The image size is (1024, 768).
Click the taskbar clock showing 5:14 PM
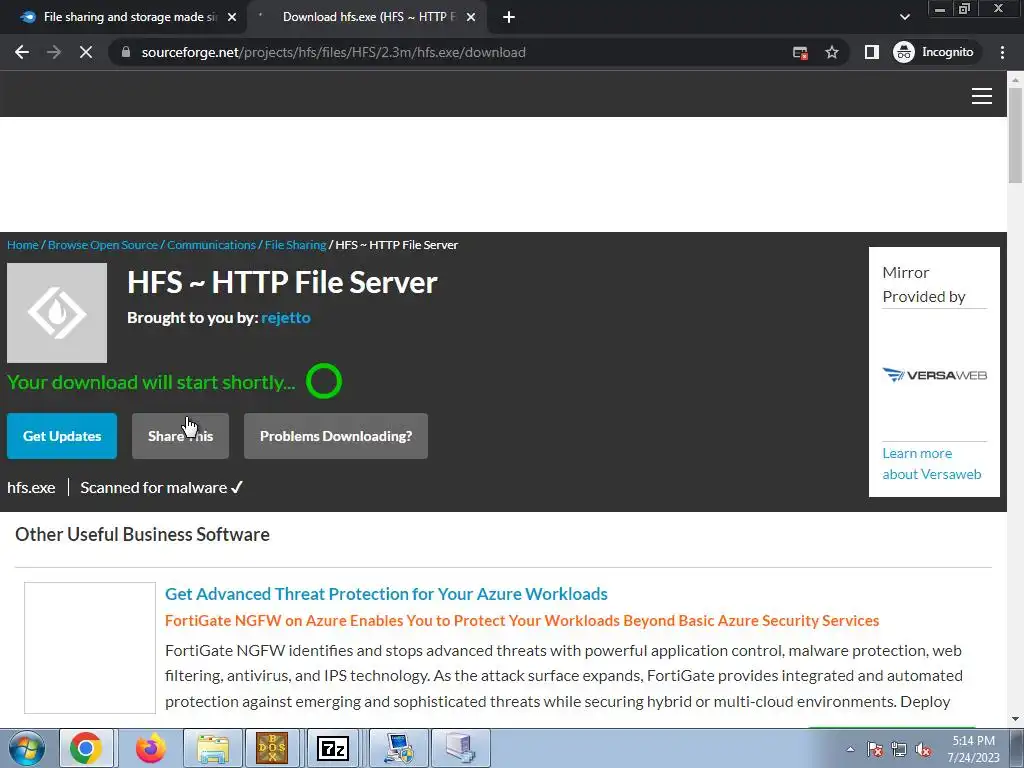coord(973,749)
